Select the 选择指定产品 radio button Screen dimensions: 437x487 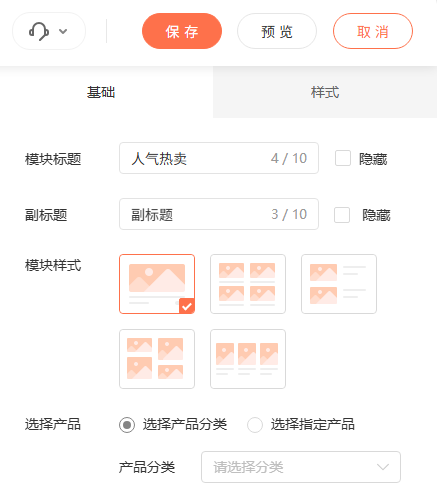pyautogui.click(x=255, y=425)
